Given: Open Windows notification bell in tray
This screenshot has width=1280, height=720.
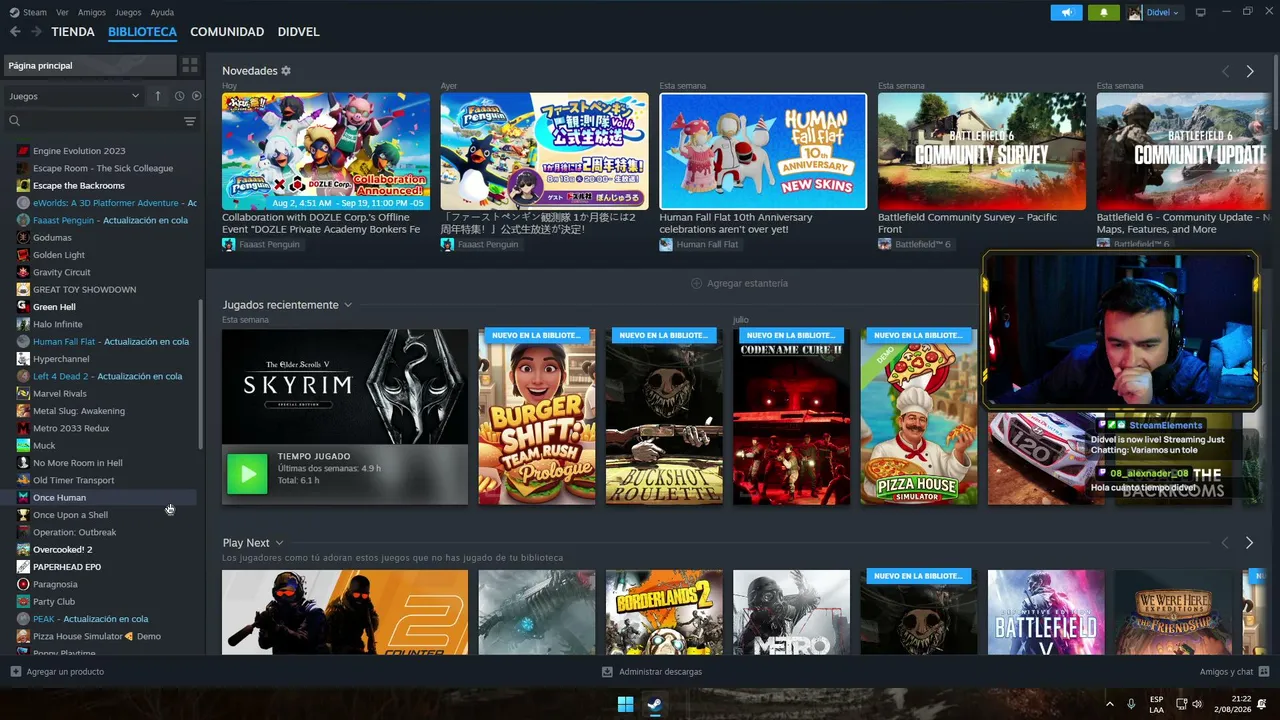Looking at the screenshot, I should point(1263,704).
